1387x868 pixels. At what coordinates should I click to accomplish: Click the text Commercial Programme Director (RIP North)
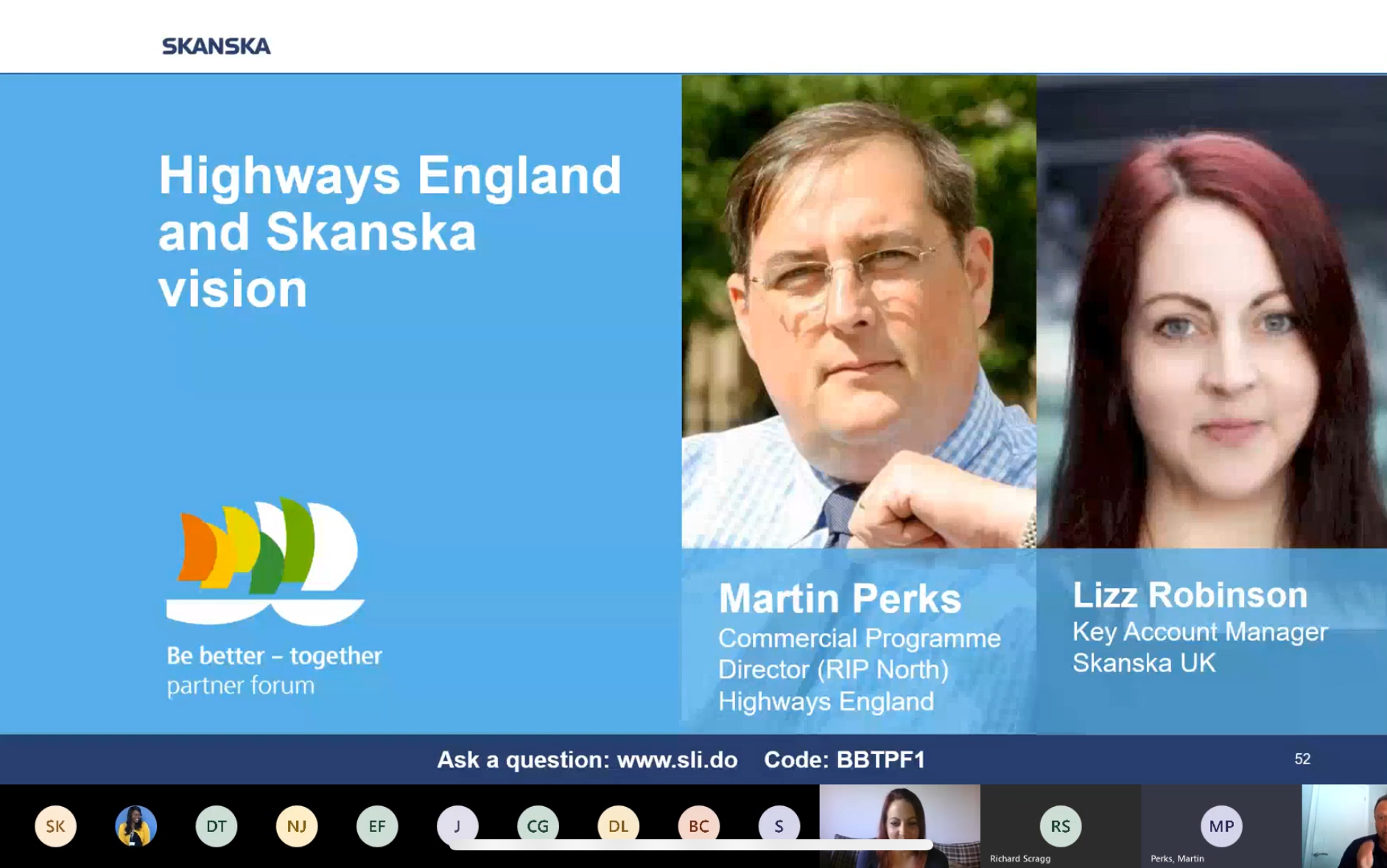click(x=859, y=654)
